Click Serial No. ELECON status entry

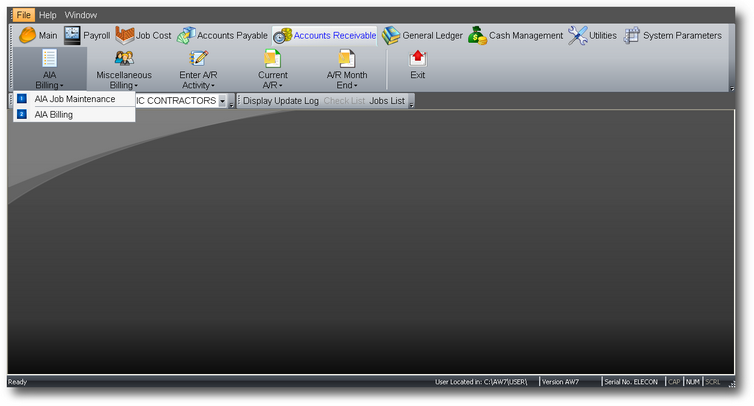[x=631, y=382]
